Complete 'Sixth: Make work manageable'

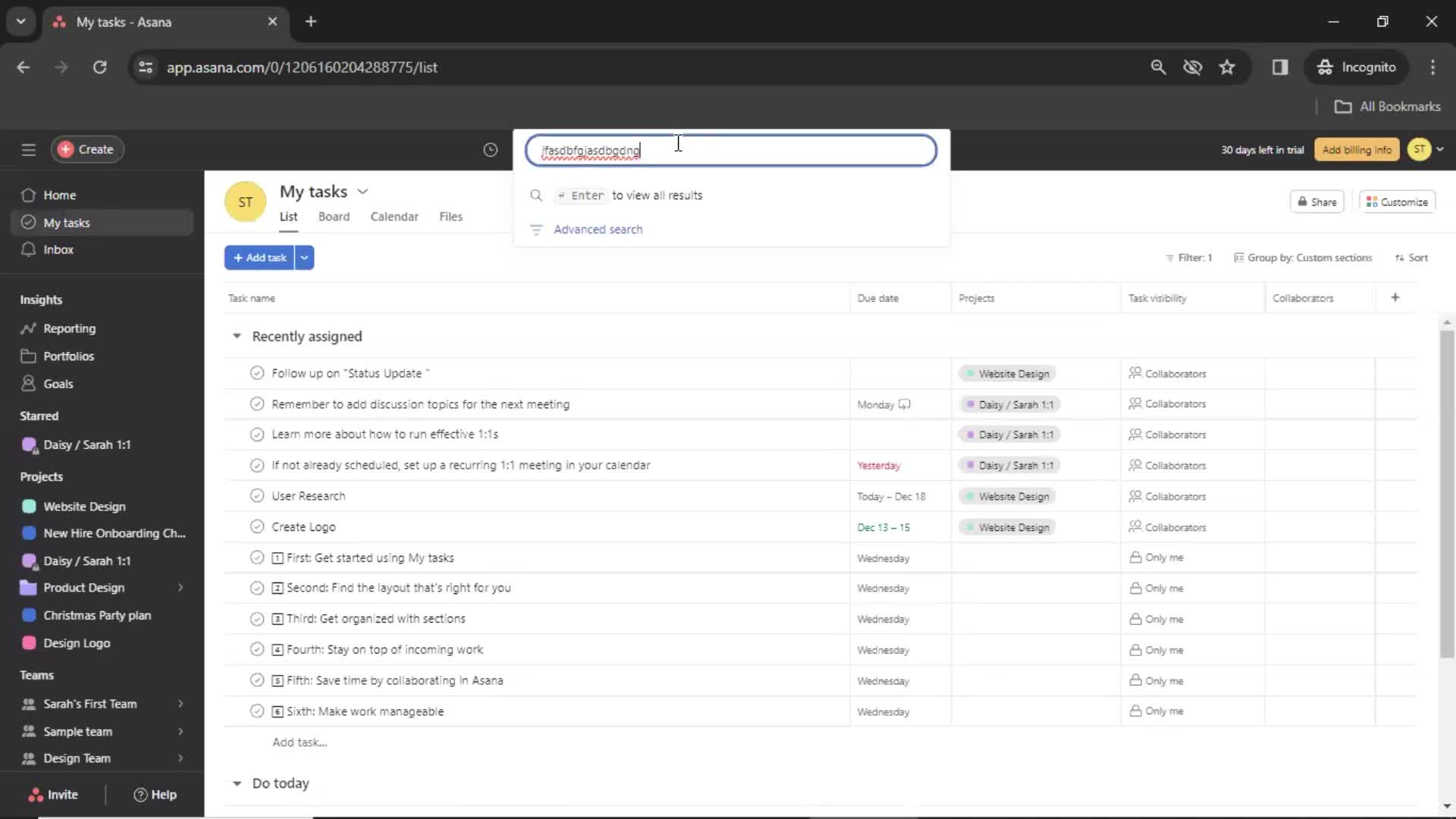(x=257, y=711)
